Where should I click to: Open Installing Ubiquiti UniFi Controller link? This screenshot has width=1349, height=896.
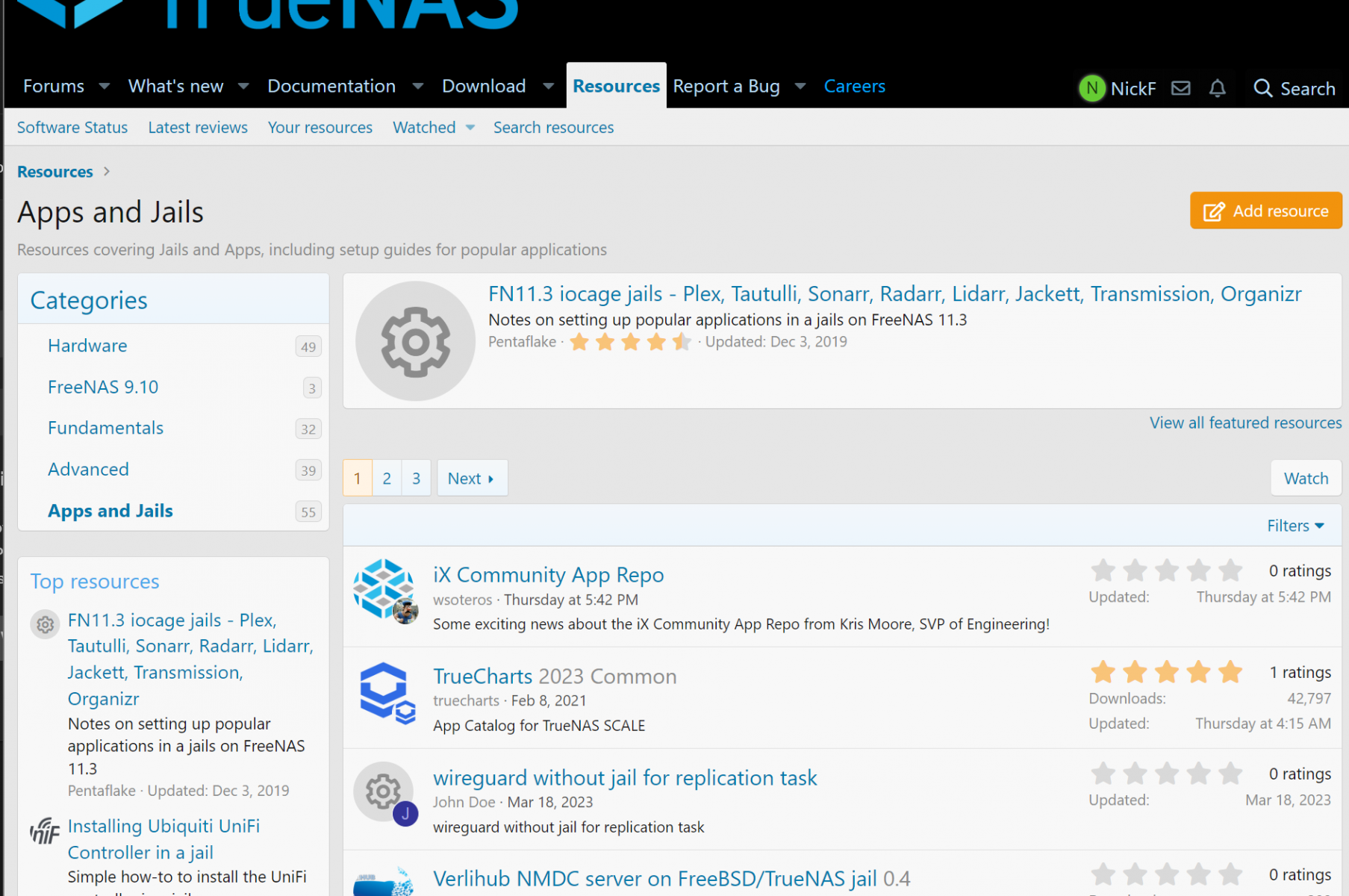pos(163,839)
